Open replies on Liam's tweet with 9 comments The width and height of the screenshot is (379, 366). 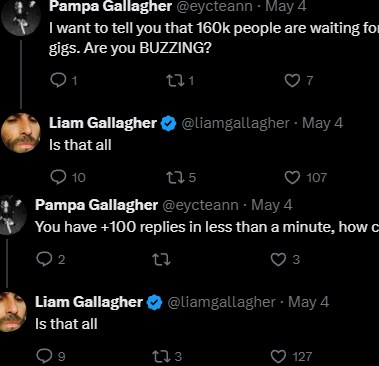coord(44,356)
